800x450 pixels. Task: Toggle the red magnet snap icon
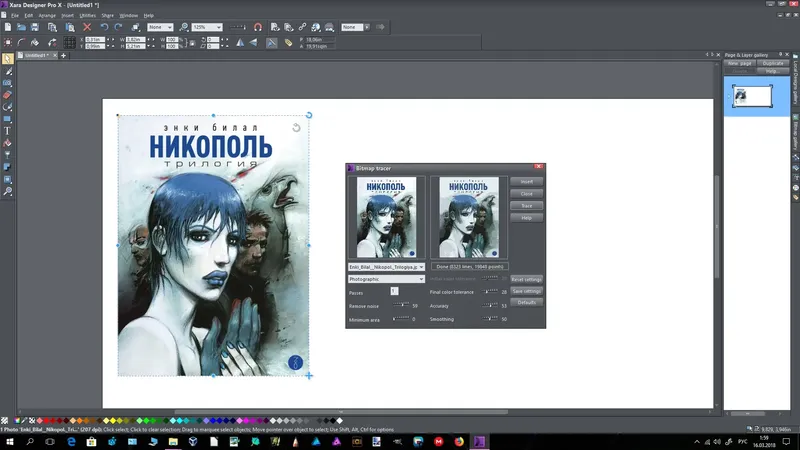point(258,27)
